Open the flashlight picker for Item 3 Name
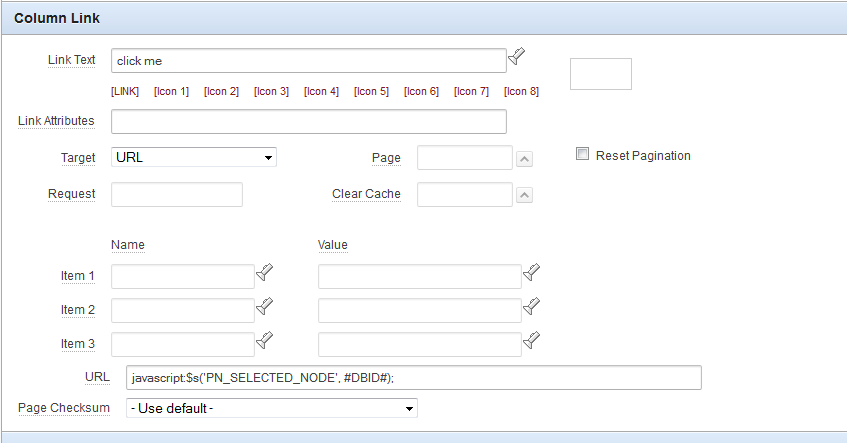Screen dimensions: 847x443 (x=264, y=340)
